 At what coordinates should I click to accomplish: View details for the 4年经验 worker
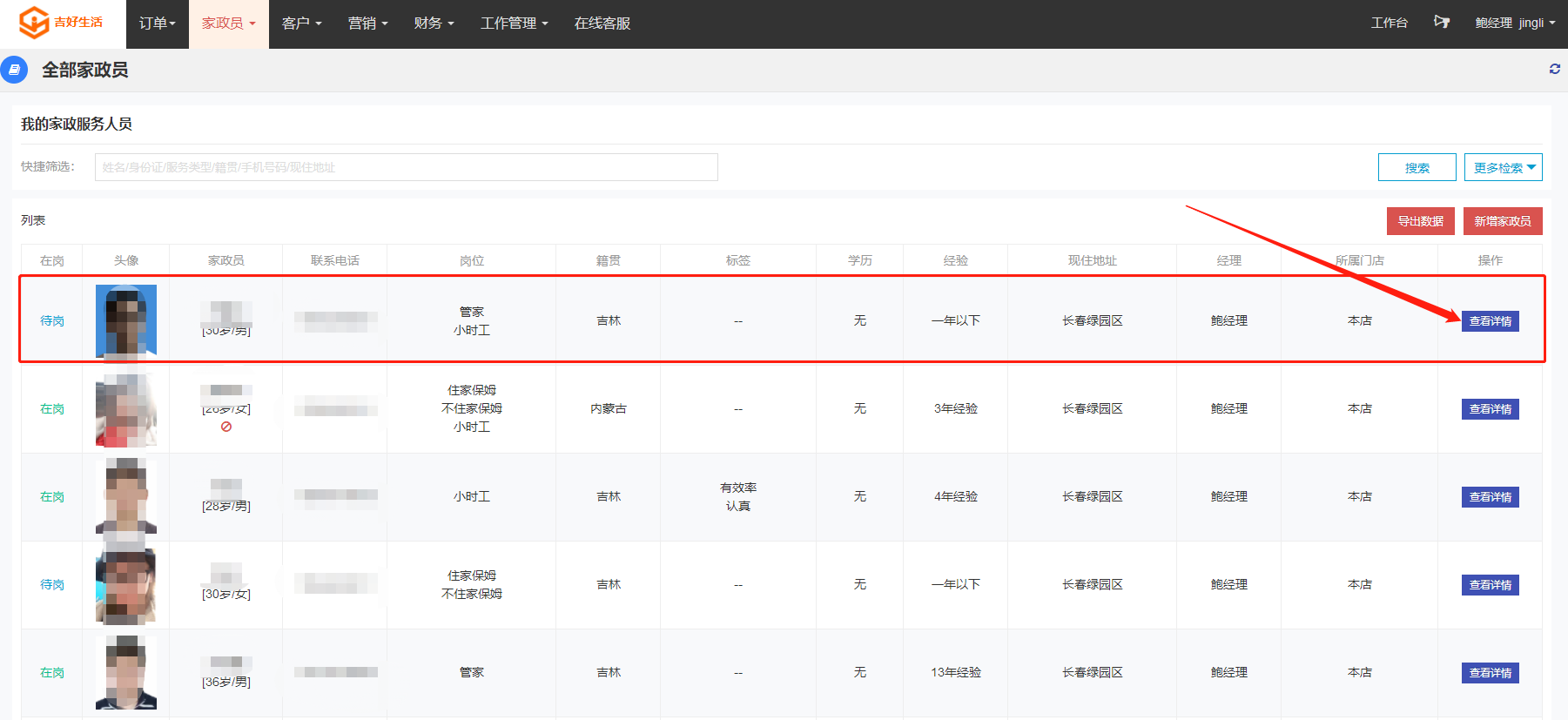tap(1491, 497)
